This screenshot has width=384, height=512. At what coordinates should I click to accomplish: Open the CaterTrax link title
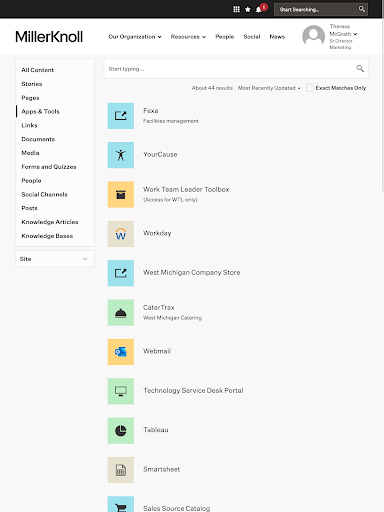[x=159, y=307]
